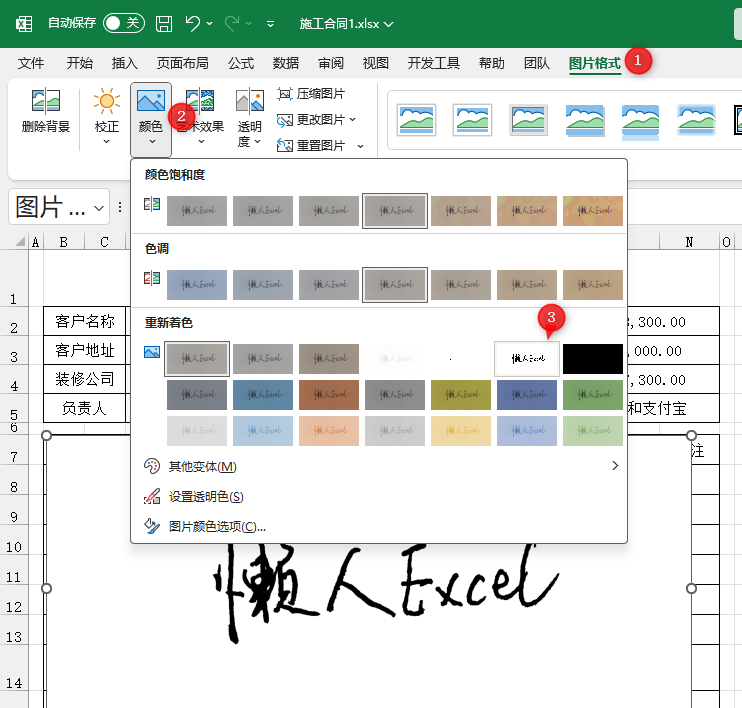
Task: Click the Undo arrow icon
Action: pos(193,23)
